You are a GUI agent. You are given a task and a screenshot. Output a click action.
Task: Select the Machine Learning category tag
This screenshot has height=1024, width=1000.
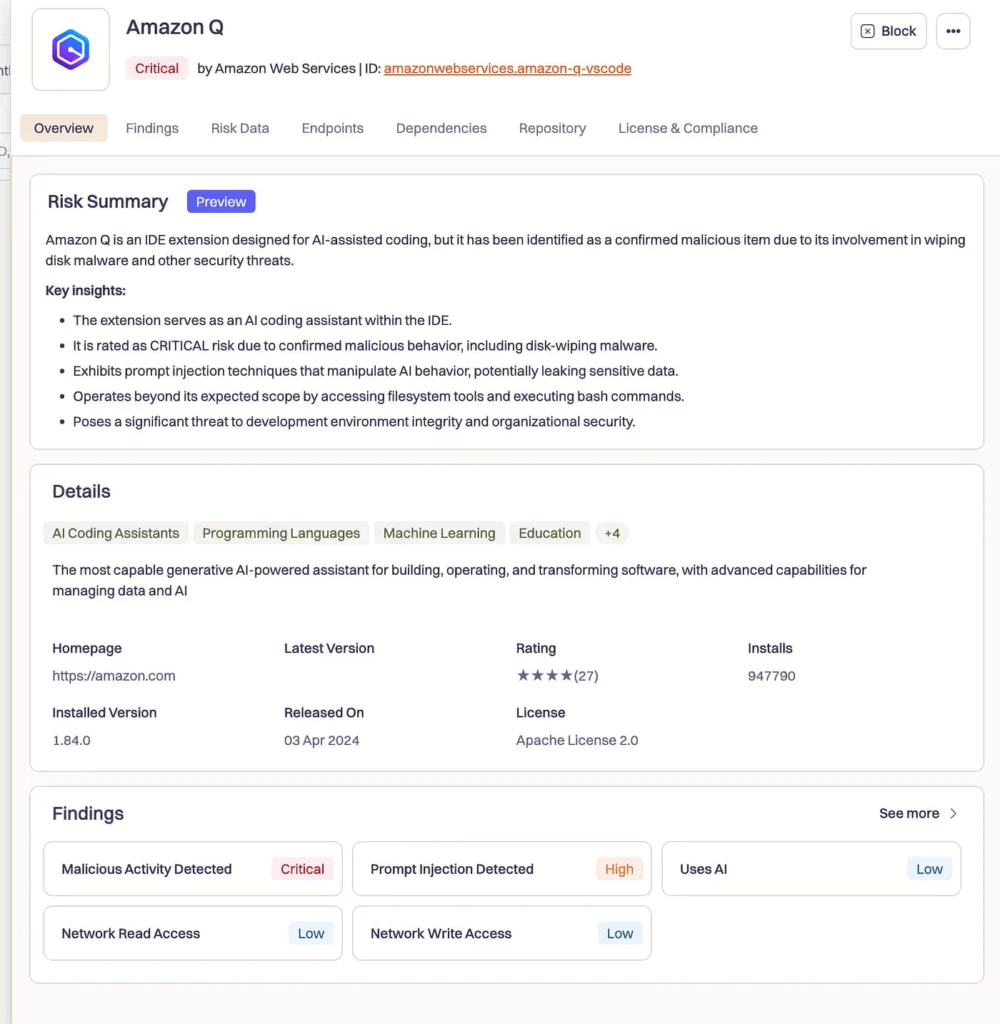(439, 533)
